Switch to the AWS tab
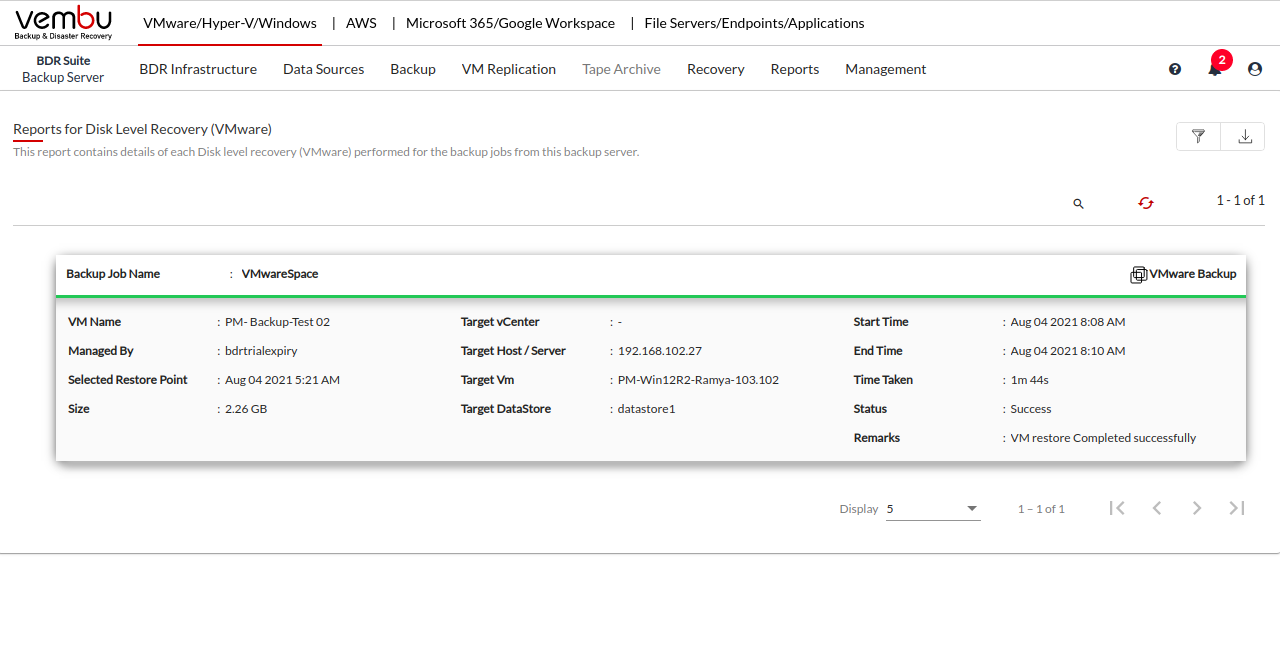1280x670 pixels. coord(361,23)
